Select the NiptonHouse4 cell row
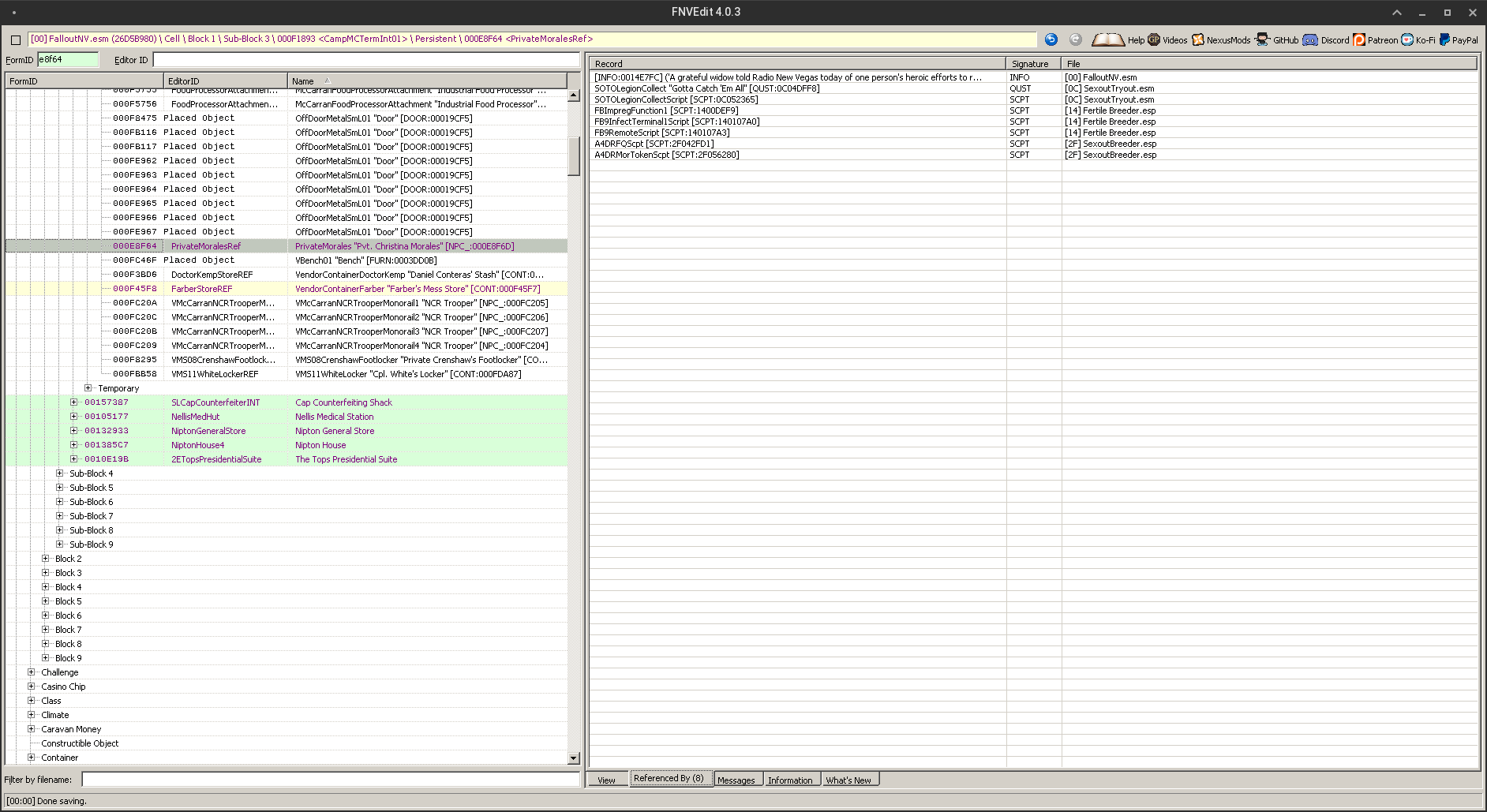Viewport: 1487px width, 812px height. 287,445
